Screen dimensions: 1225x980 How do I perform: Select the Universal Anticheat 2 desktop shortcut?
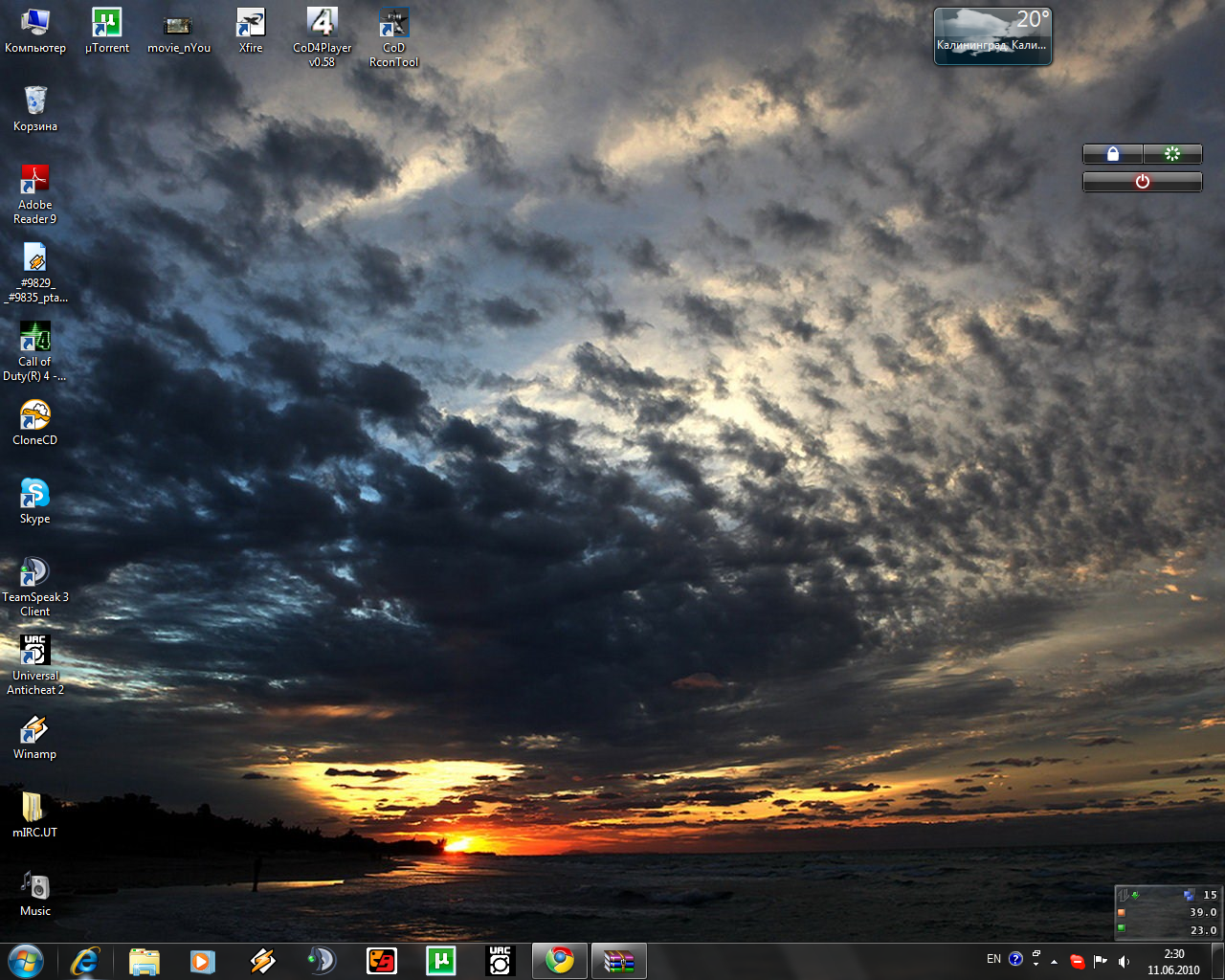tap(35, 665)
